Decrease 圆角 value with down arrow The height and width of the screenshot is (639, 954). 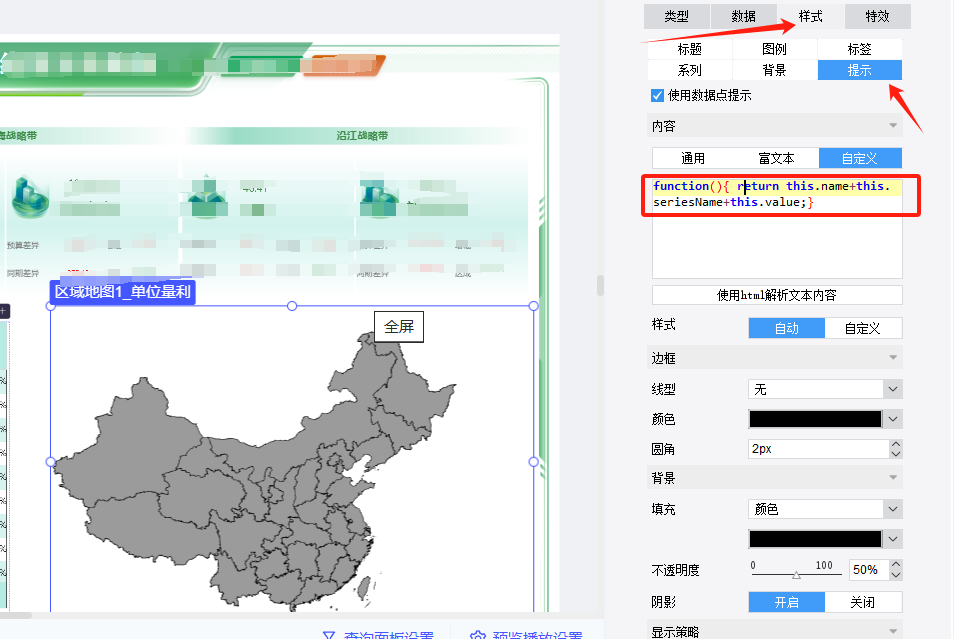[896, 454]
